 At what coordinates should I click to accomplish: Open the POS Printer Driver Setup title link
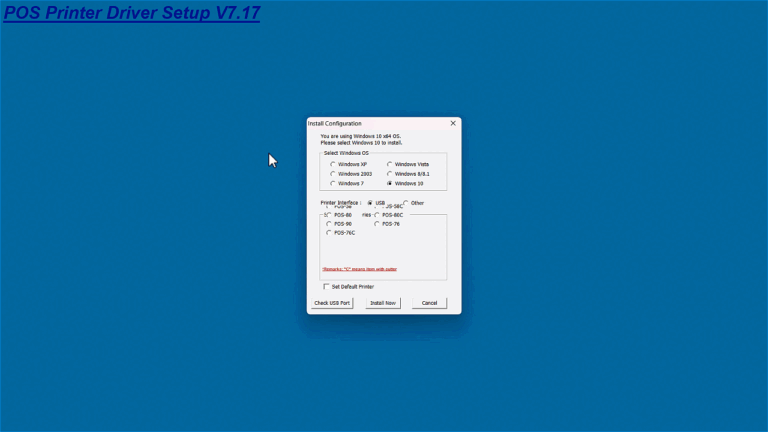point(131,14)
